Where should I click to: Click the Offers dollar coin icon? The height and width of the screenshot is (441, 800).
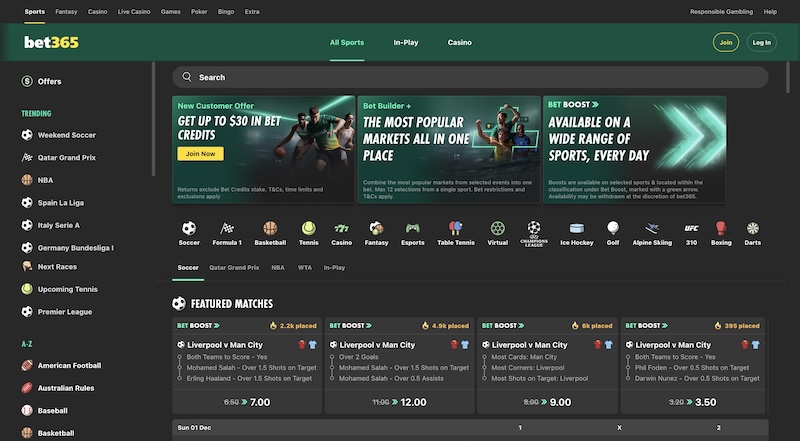[27, 81]
